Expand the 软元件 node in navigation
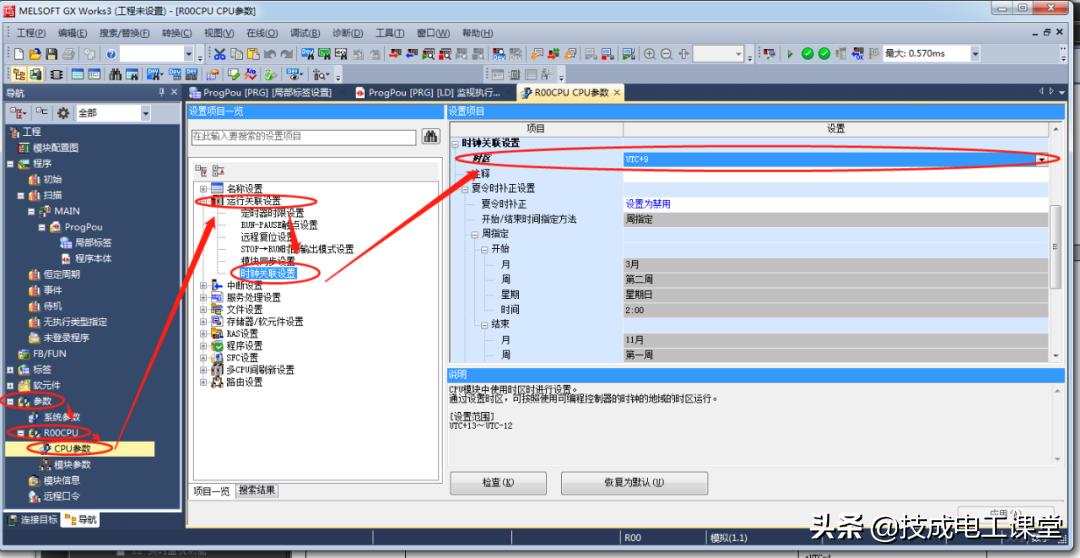This screenshot has height=558, width=1080. pos(10,385)
